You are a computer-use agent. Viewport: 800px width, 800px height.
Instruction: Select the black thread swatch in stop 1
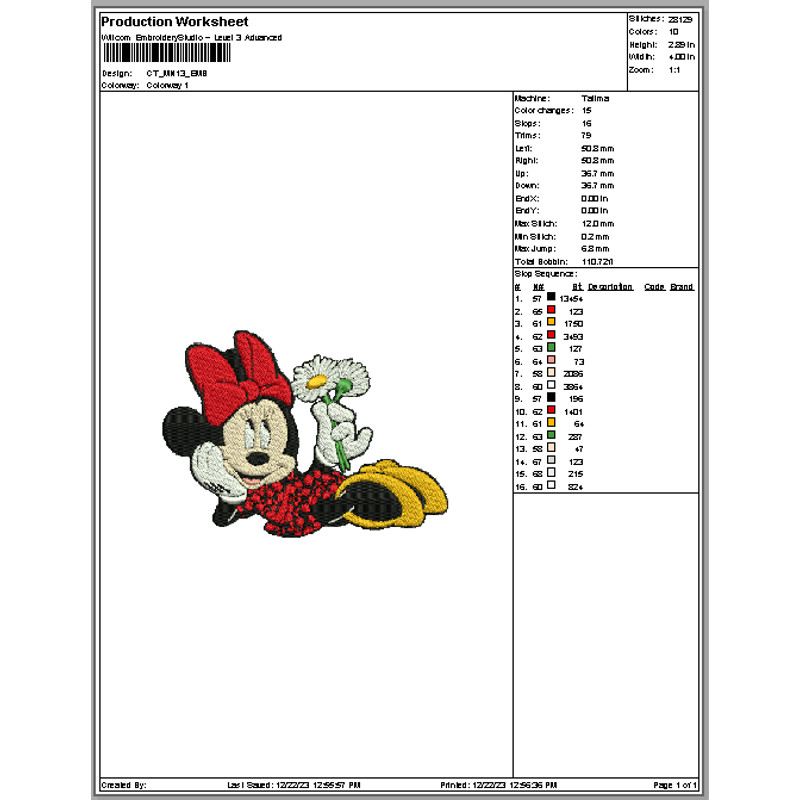(550, 296)
